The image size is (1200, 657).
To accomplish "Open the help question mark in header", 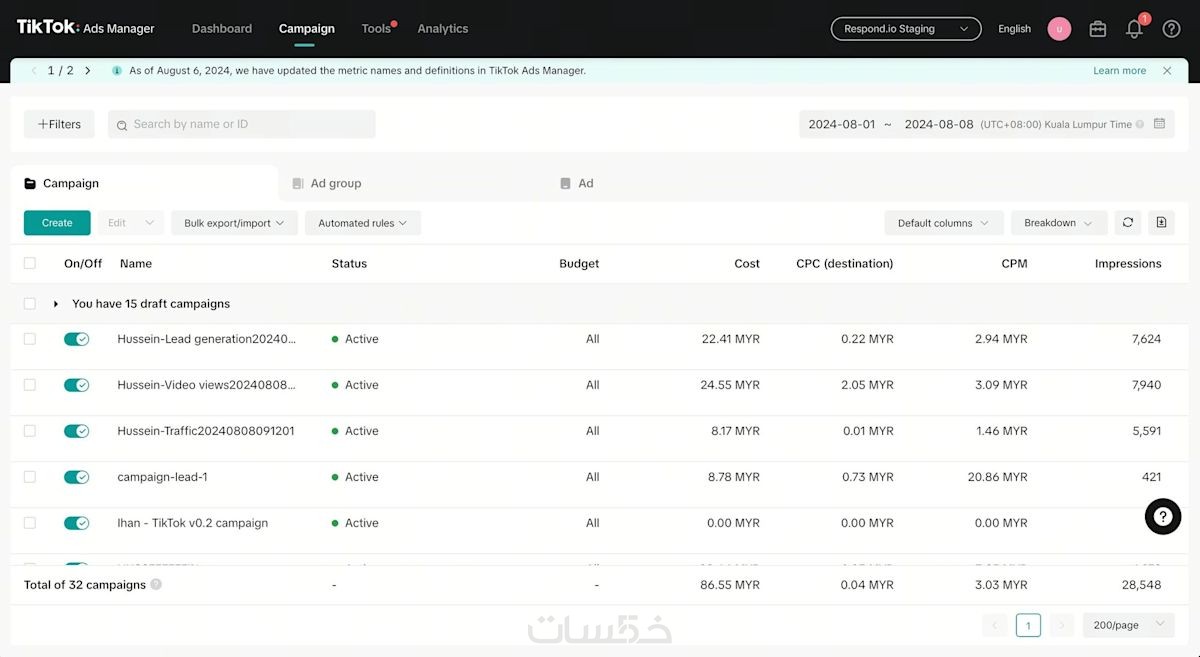I will tap(1171, 29).
